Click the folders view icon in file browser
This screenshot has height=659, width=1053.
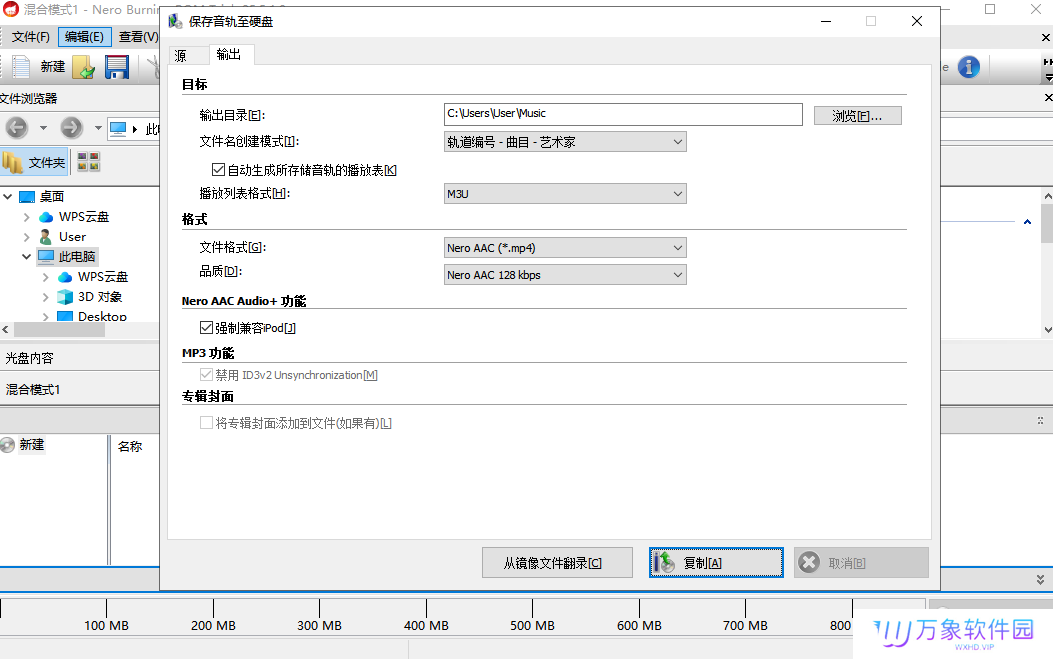pos(12,163)
